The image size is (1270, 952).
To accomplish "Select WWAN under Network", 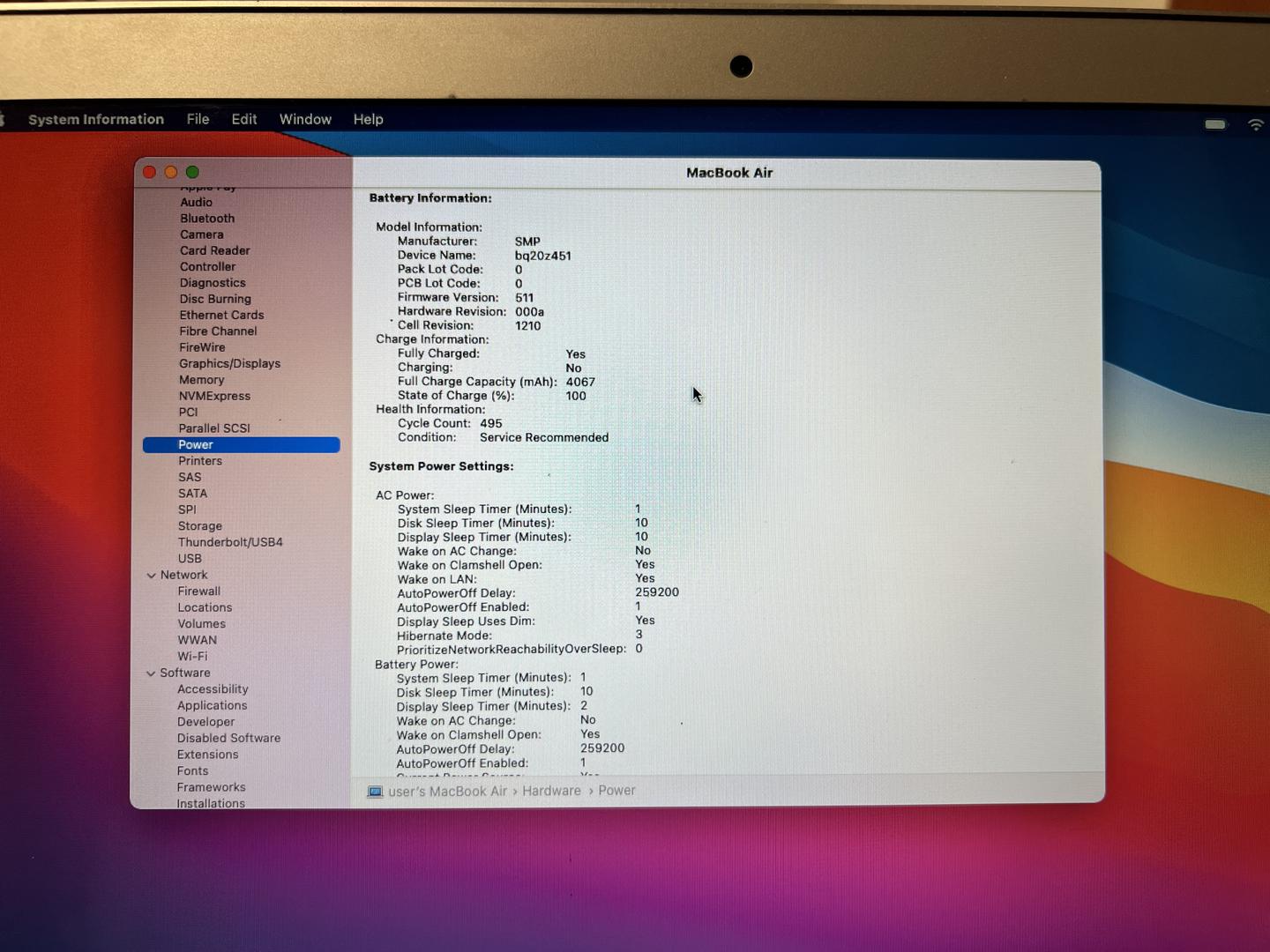I will (x=197, y=640).
